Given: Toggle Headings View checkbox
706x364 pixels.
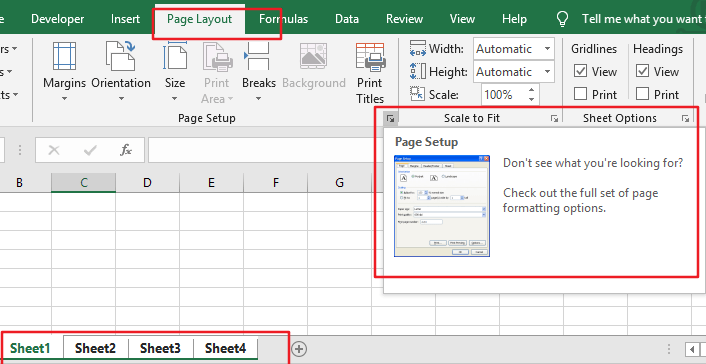Looking at the screenshot, I should pos(643,71).
